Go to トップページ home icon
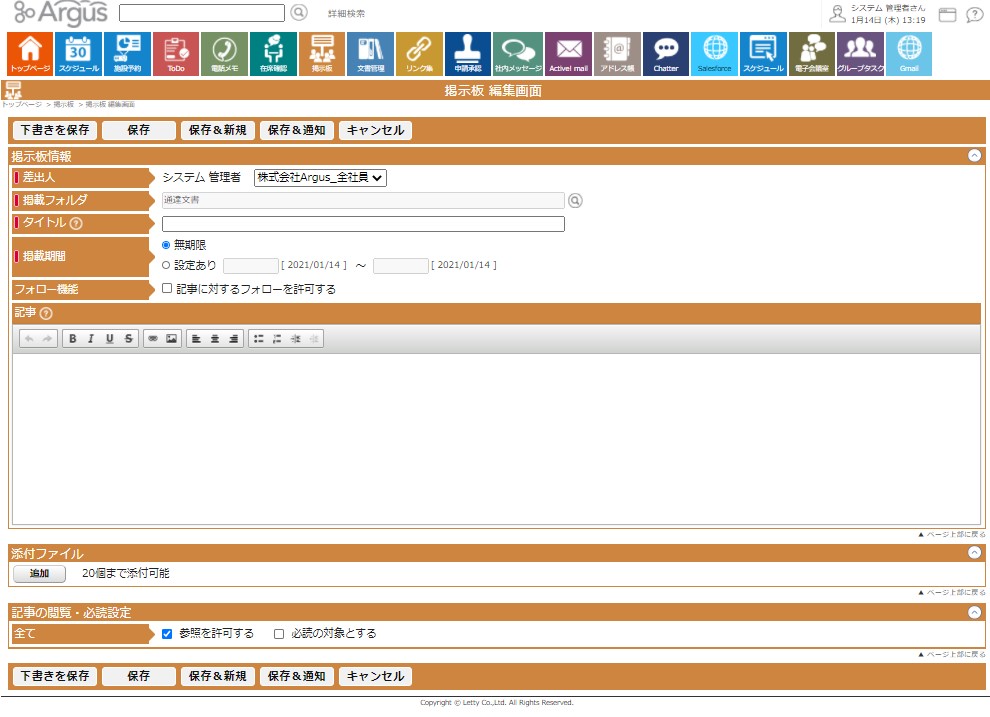Image resolution: width=990 pixels, height=717 pixels. (30, 54)
